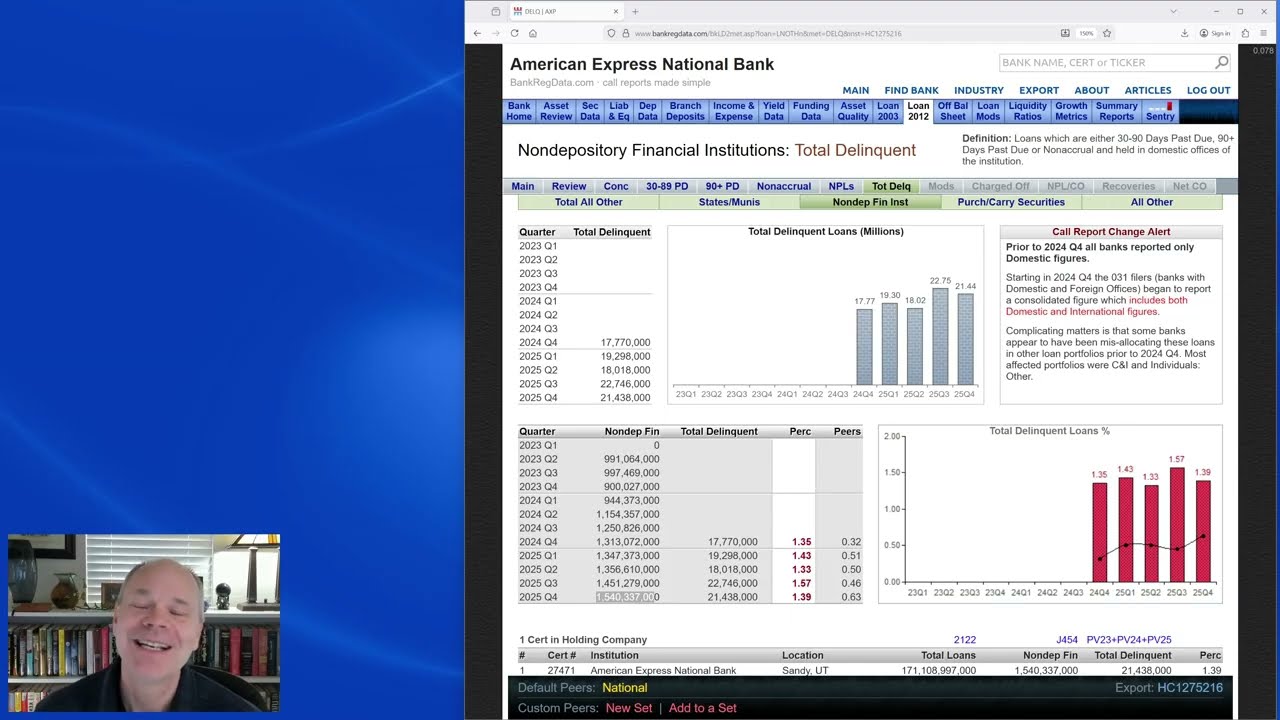Open a new browser tab
Viewport: 1280px width, 720px height.
coord(635,12)
